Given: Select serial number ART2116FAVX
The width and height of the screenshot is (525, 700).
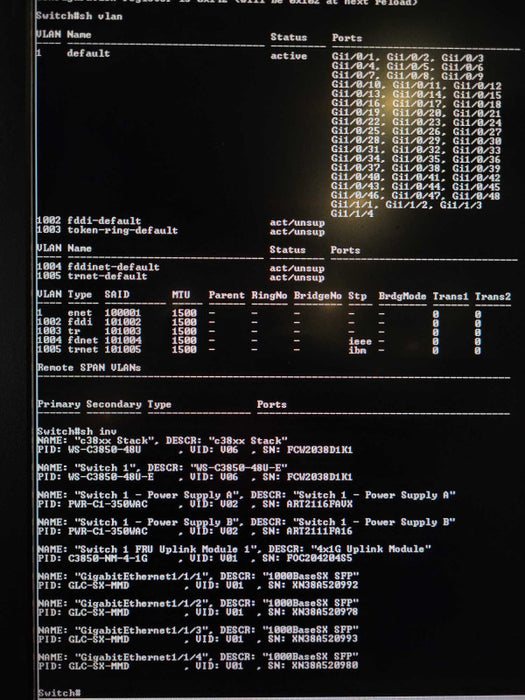Looking at the screenshot, I should (x=319, y=504).
